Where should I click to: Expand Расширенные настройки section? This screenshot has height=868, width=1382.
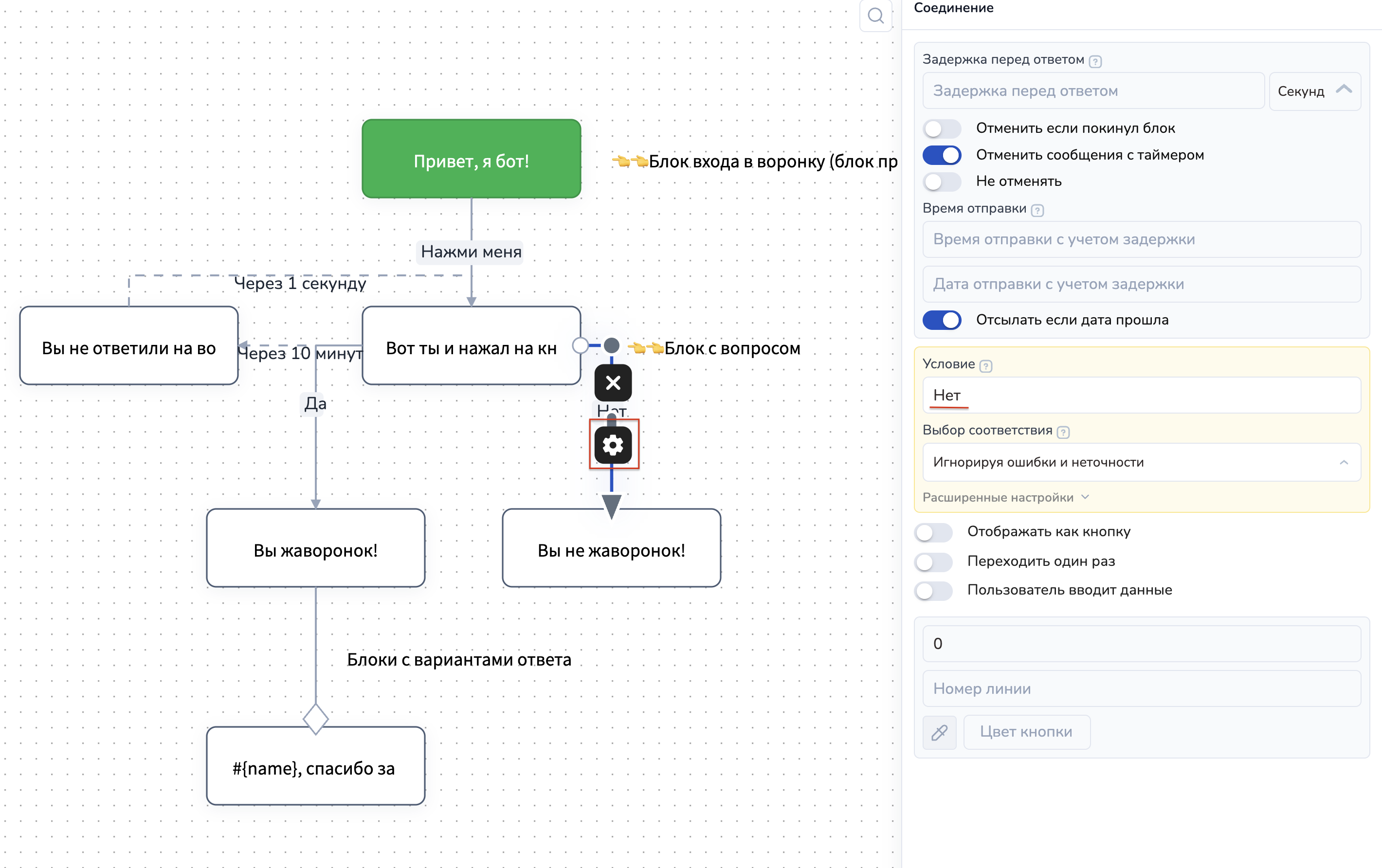pyautogui.click(x=1005, y=497)
